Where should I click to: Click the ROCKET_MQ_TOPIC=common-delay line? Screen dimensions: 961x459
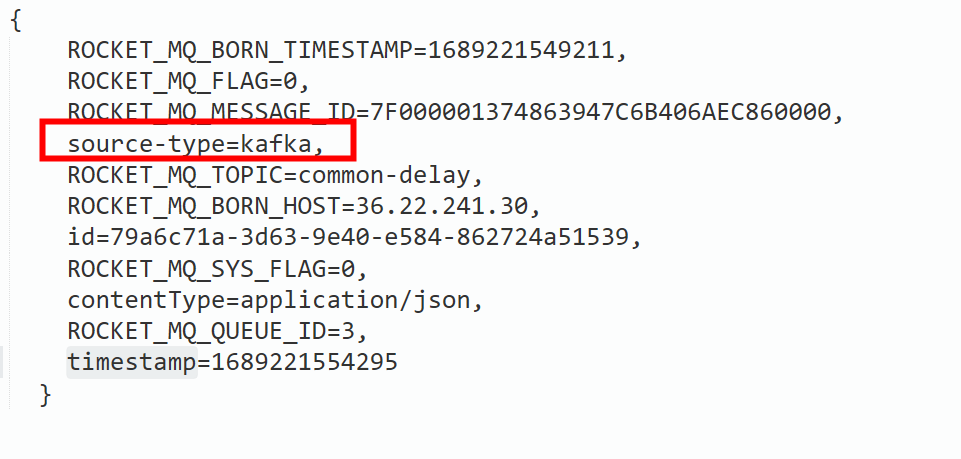click(x=276, y=175)
